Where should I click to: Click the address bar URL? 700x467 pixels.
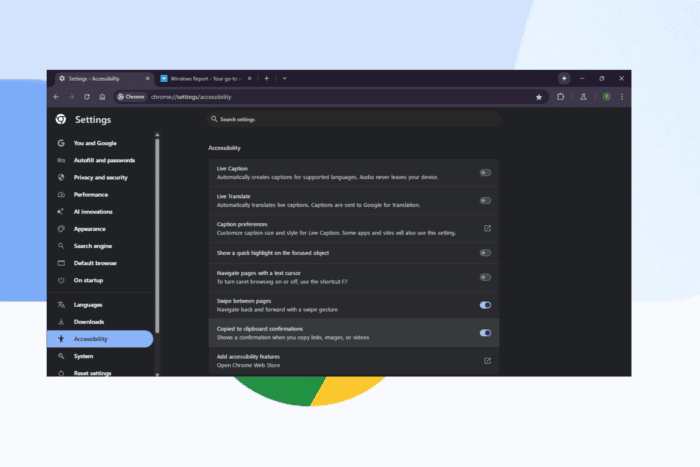point(191,97)
